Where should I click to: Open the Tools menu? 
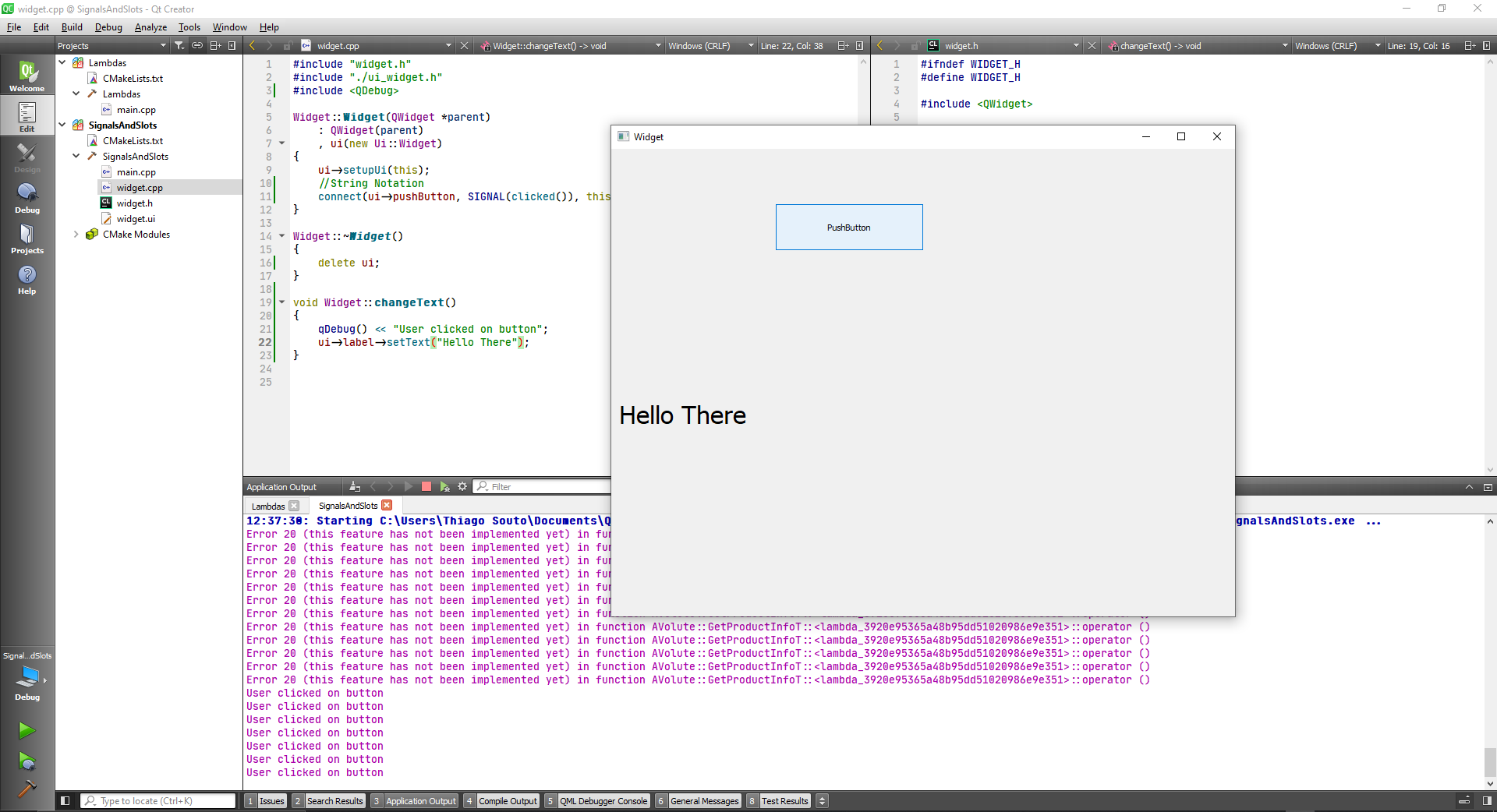[x=189, y=26]
